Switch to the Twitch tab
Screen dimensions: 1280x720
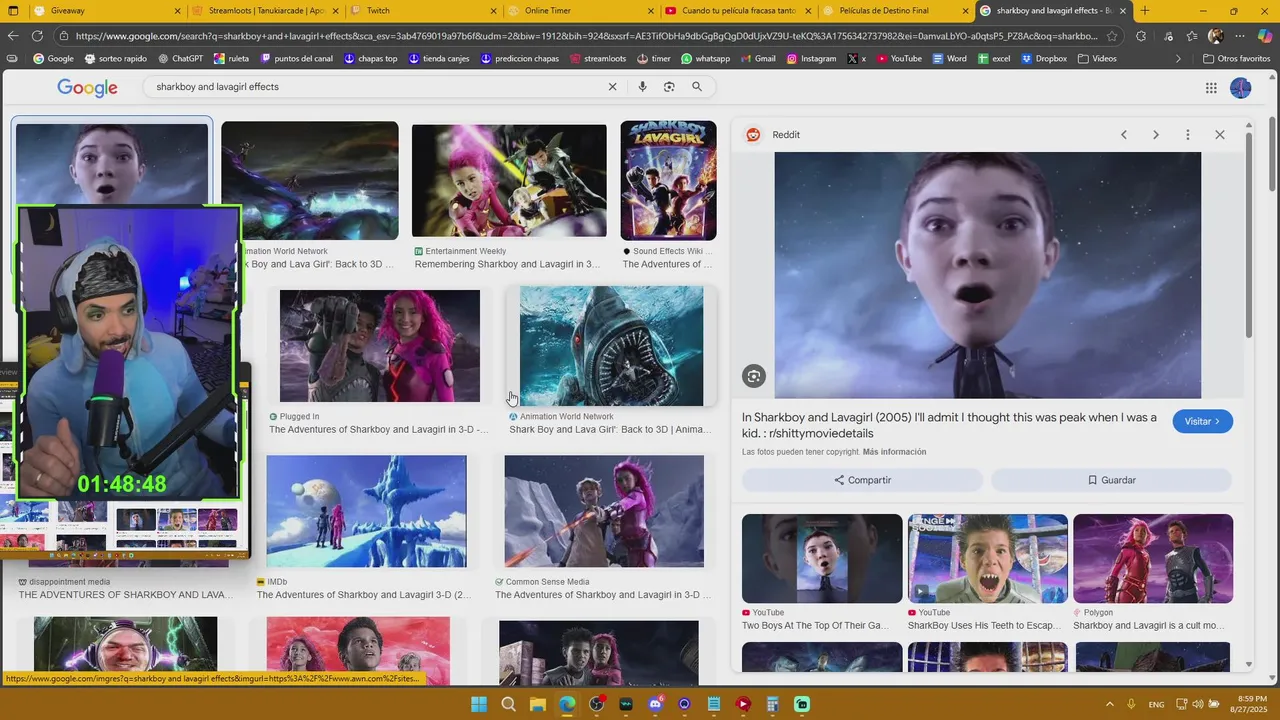421,11
